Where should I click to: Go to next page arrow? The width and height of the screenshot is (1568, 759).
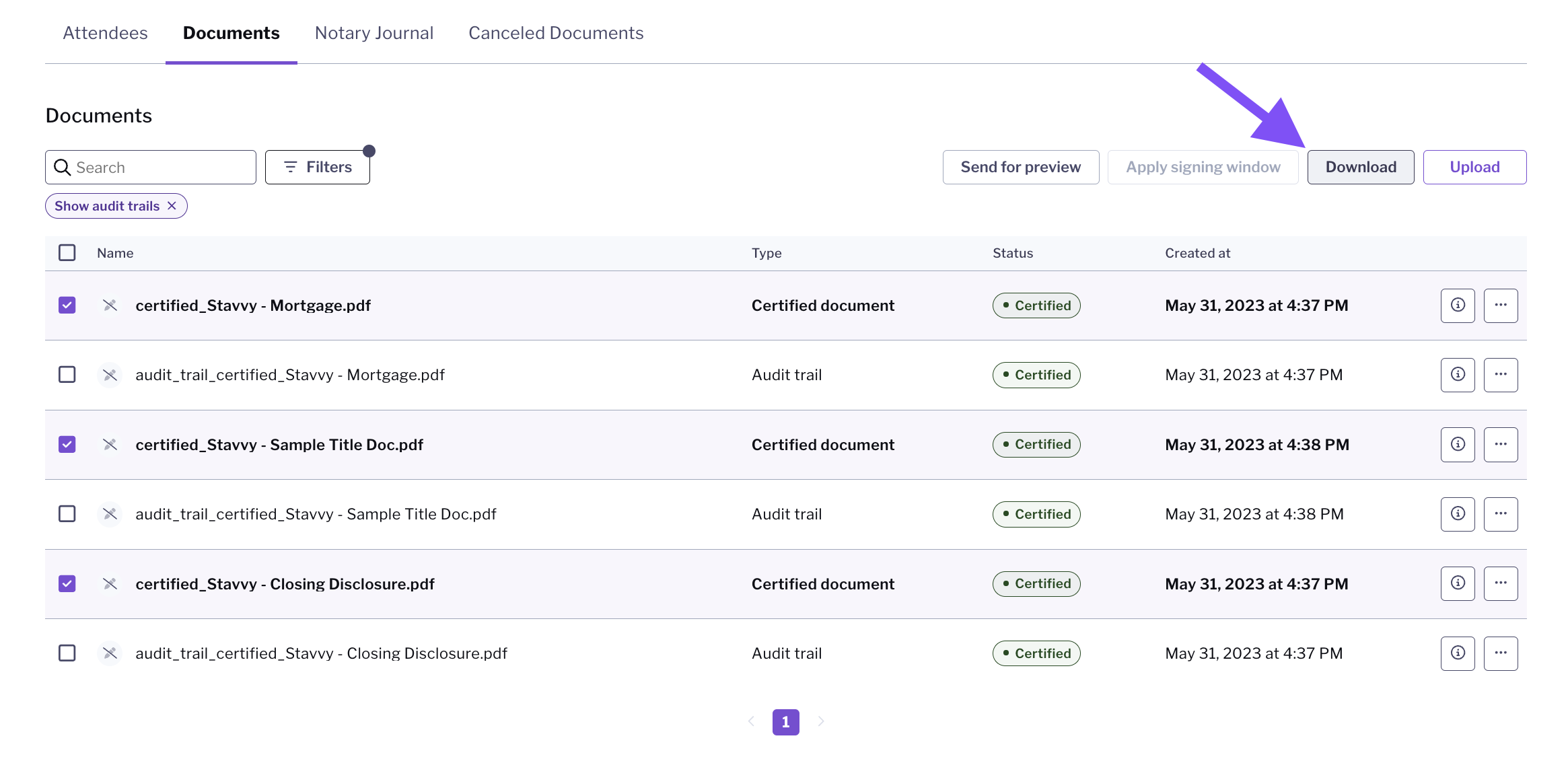pyautogui.click(x=821, y=721)
